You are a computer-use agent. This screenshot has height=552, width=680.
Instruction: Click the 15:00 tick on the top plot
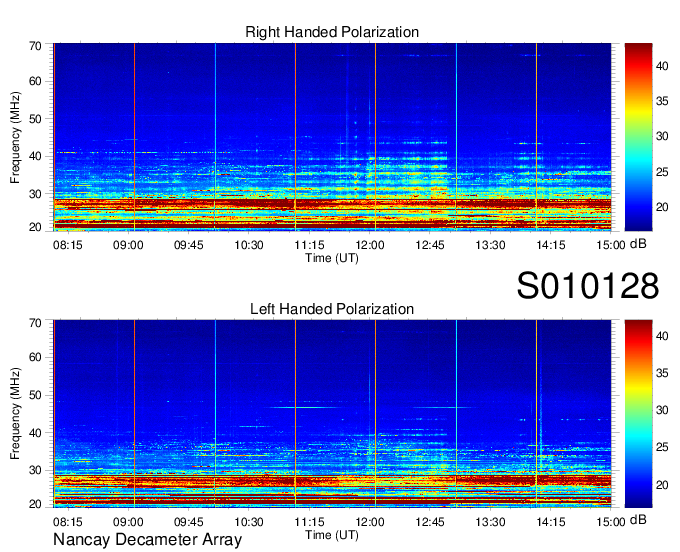(611, 245)
